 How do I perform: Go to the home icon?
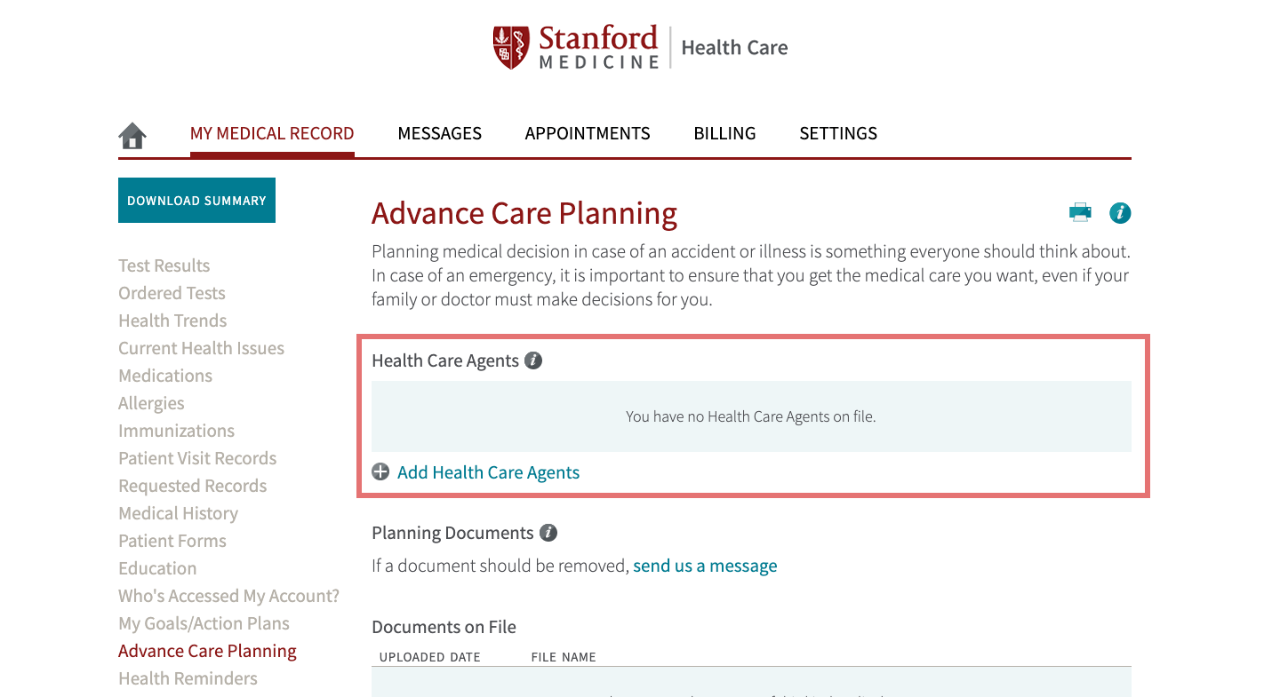point(132,135)
